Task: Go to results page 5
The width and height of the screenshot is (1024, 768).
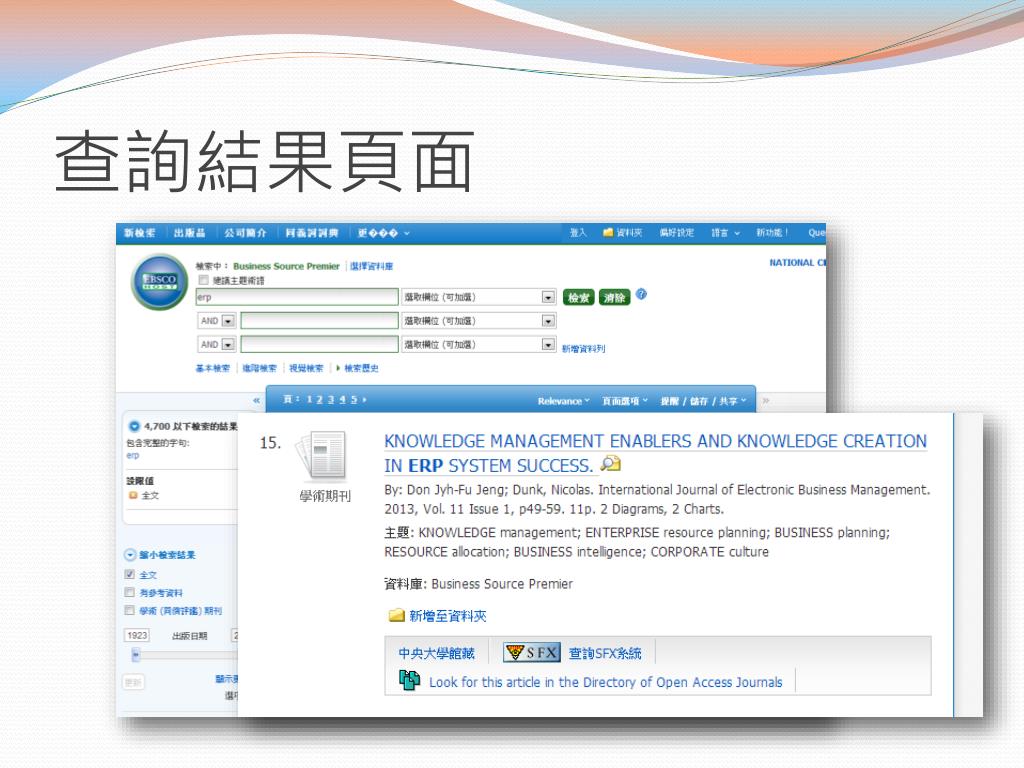Action: [354, 399]
